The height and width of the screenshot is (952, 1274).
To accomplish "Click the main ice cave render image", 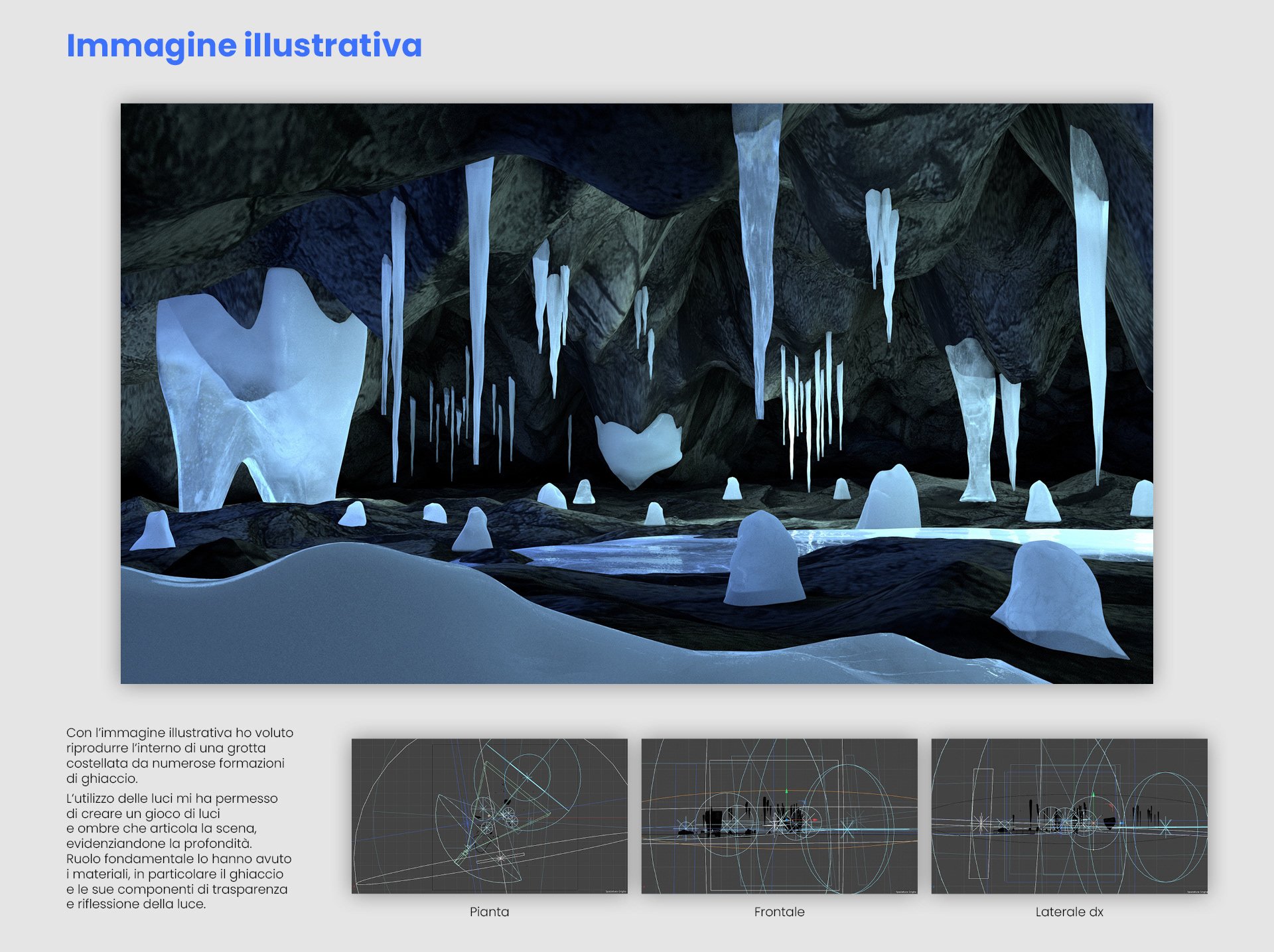I will point(636,393).
